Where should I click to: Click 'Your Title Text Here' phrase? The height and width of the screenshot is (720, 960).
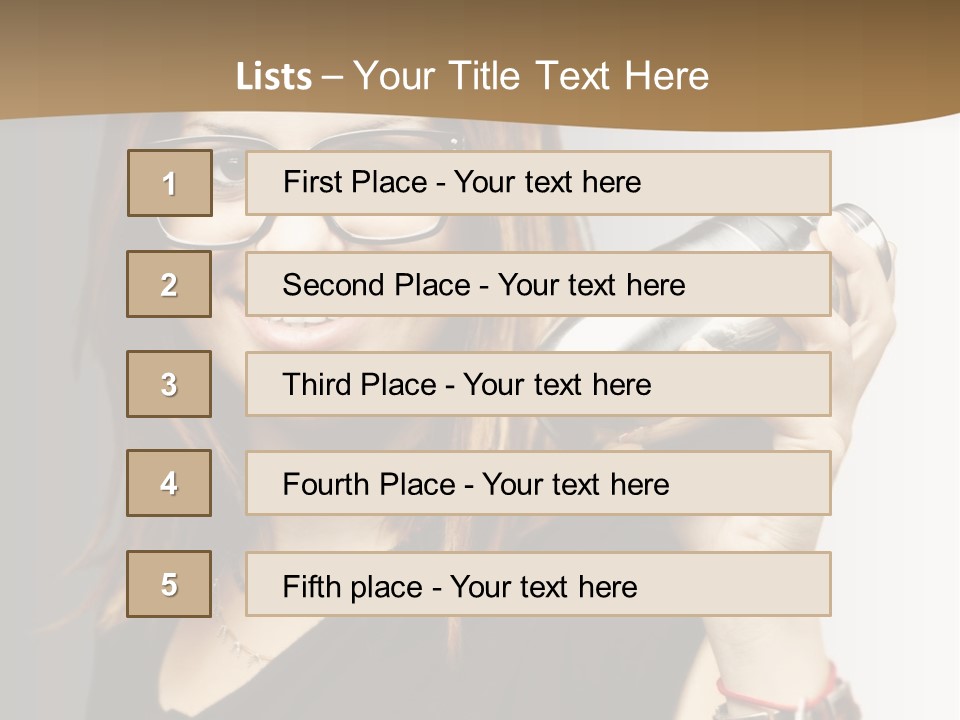click(531, 76)
